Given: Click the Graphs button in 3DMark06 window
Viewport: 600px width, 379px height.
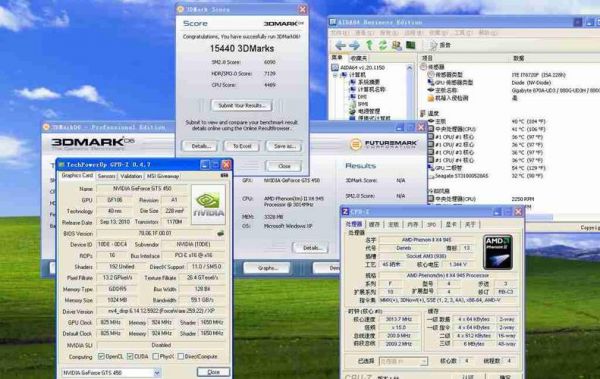Looking at the screenshot, I should [x=267, y=268].
